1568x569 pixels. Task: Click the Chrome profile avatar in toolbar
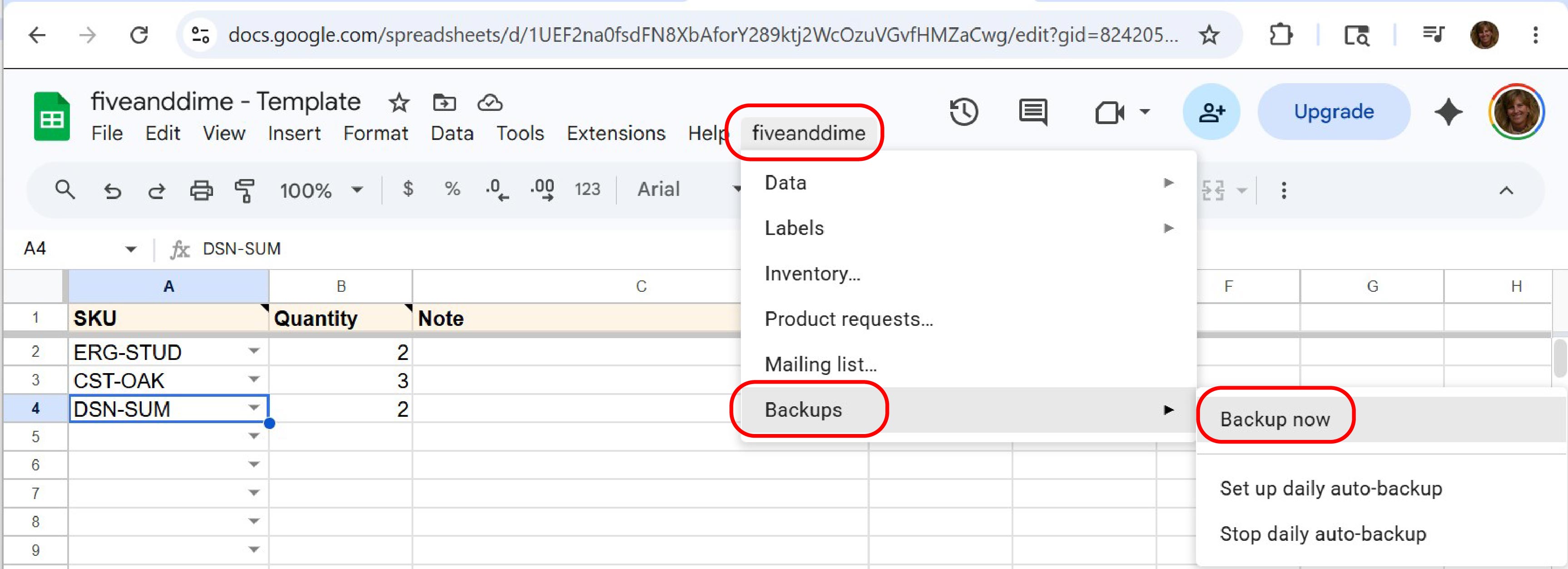[x=1484, y=35]
